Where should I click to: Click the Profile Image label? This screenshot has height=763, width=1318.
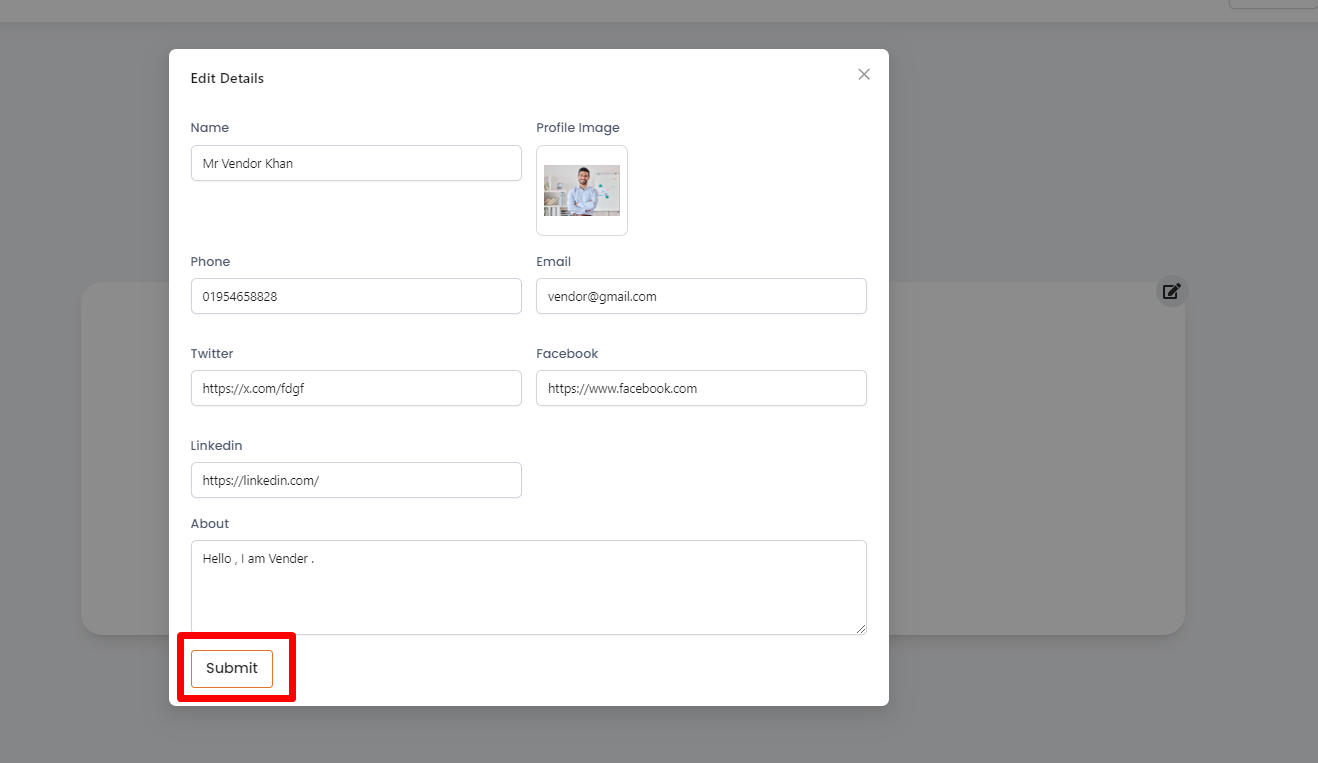tap(578, 128)
